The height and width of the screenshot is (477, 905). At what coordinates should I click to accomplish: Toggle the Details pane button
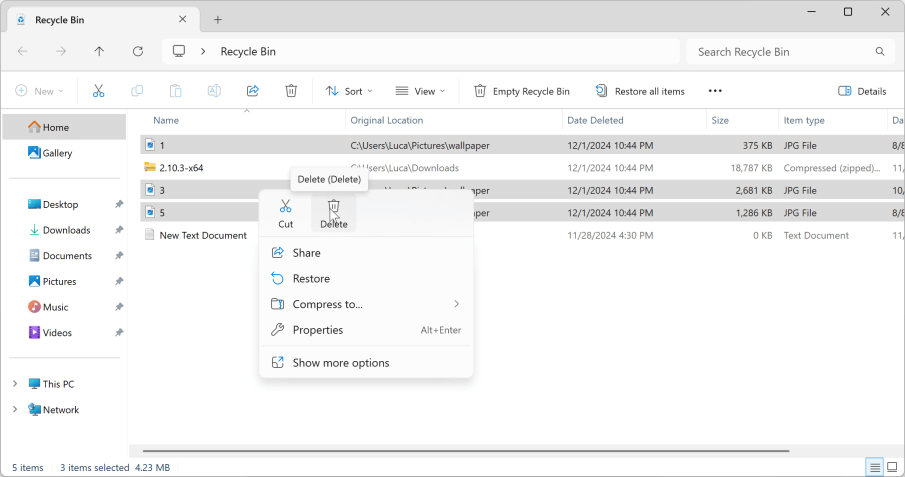pyautogui.click(x=862, y=91)
